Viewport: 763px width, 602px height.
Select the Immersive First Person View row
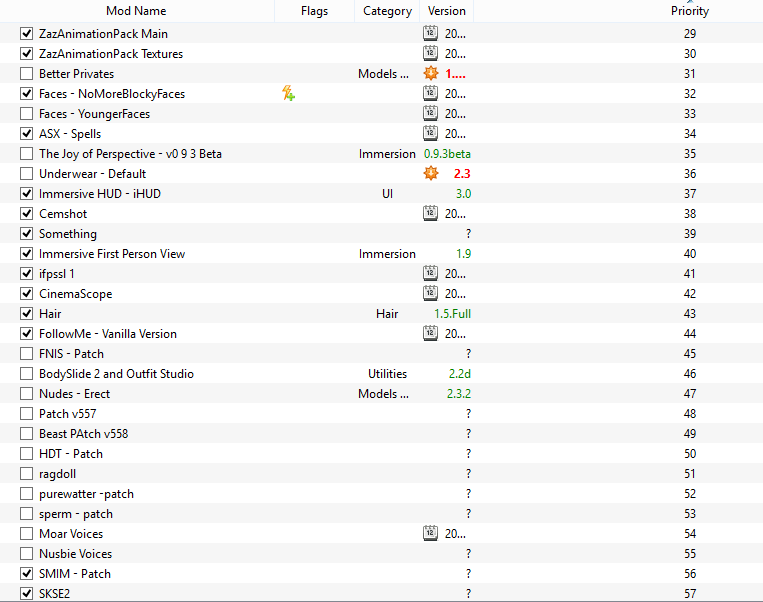382,254
